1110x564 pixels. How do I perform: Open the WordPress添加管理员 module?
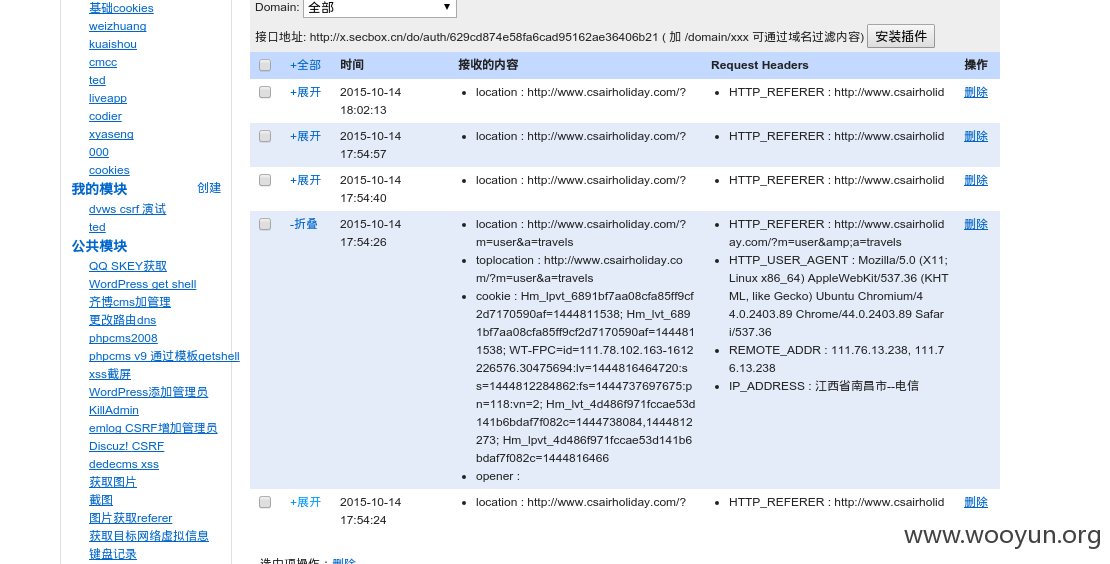click(148, 392)
